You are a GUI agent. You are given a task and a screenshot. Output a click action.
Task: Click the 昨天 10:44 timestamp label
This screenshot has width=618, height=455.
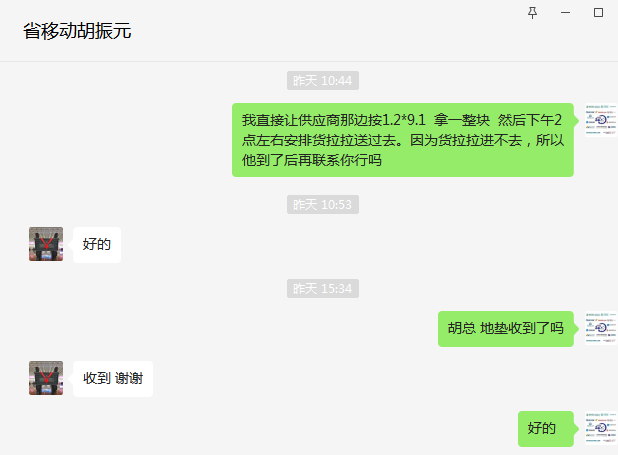pos(323,80)
